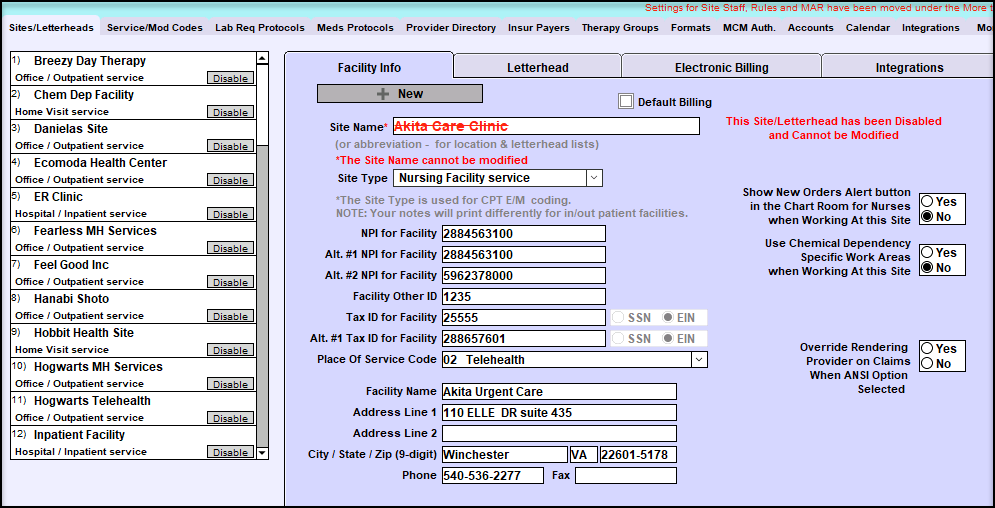Select Hogwarts Telehealth in site list

point(92,401)
